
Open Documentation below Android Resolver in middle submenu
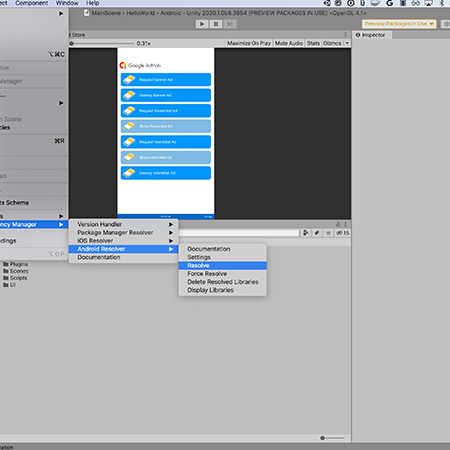point(123,257)
